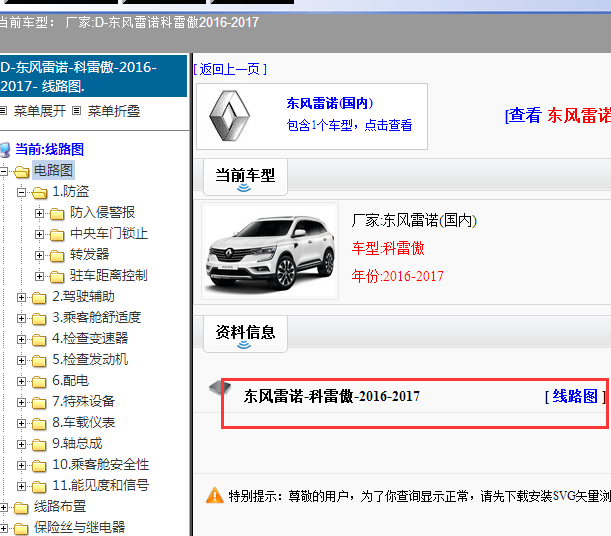Viewport: 611px width, 536px height.
Task: Open the 东风雷诺(国内) brand link
Action: point(330,104)
